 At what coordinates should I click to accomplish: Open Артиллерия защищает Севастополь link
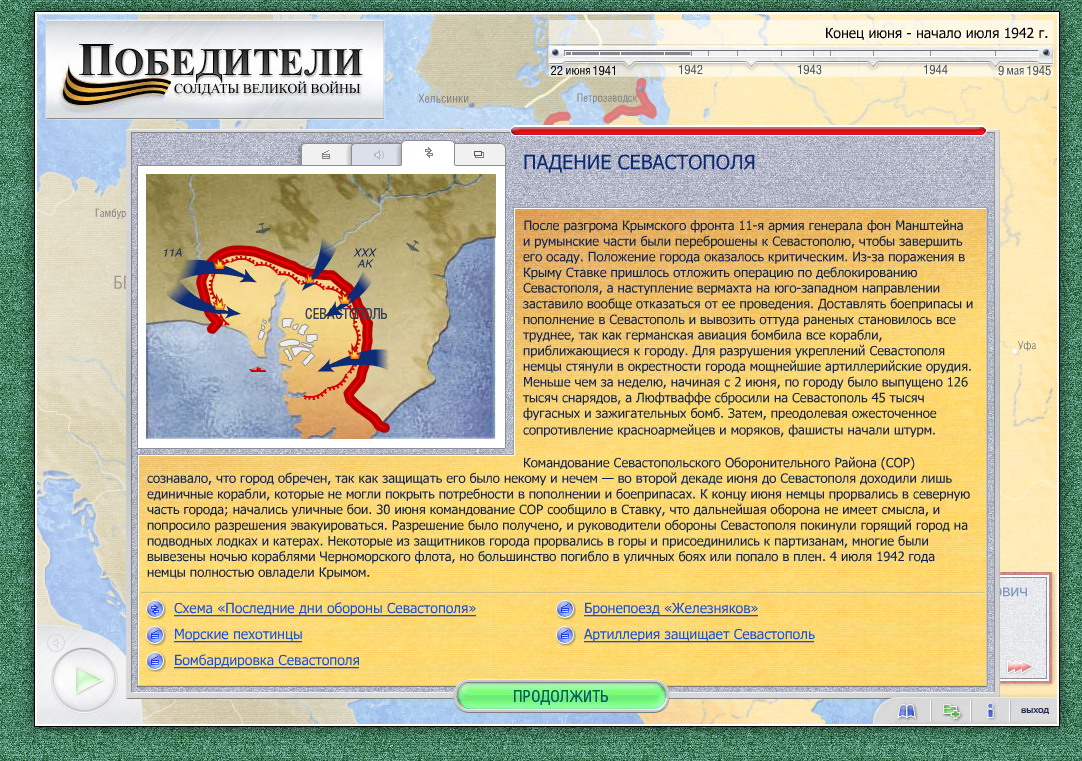699,634
